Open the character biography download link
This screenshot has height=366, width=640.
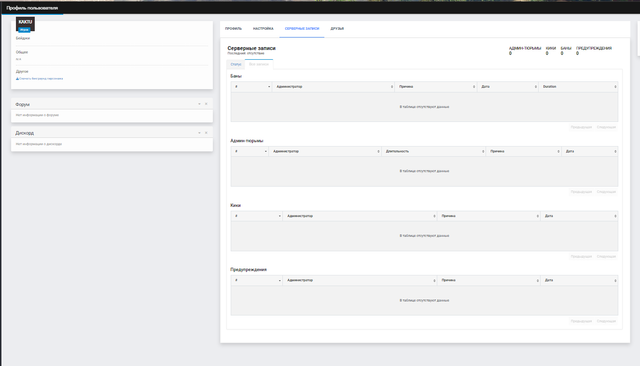(x=41, y=78)
